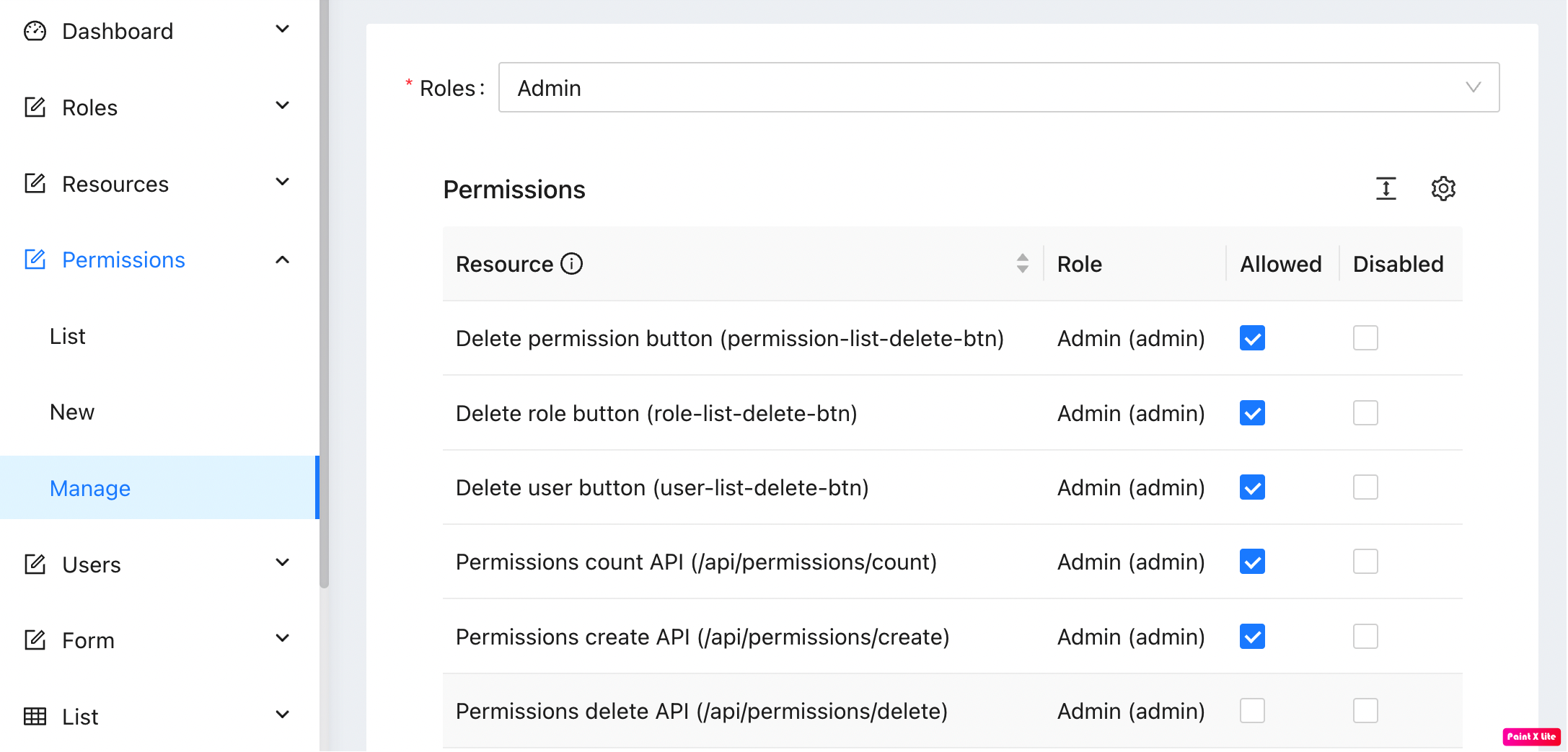Click the Users edit icon in sidebar
This screenshot has height=752, width=1568.
35,564
